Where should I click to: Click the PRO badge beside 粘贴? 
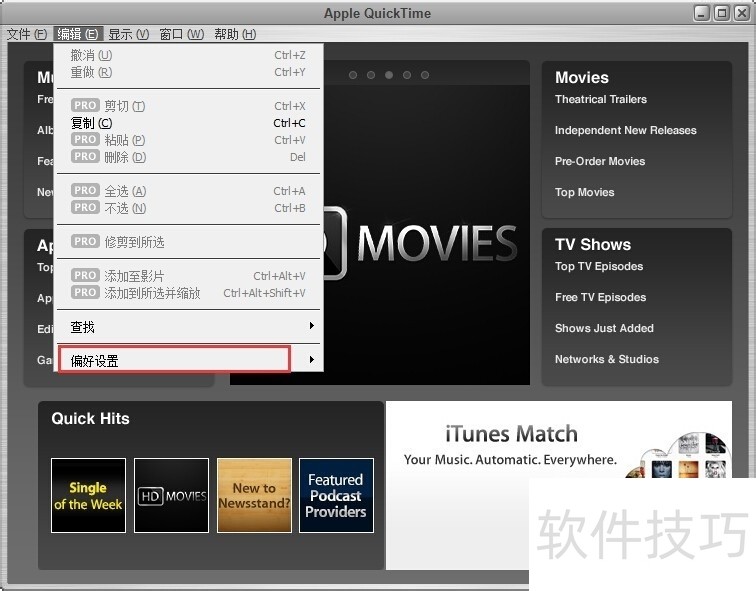click(85, 139)
